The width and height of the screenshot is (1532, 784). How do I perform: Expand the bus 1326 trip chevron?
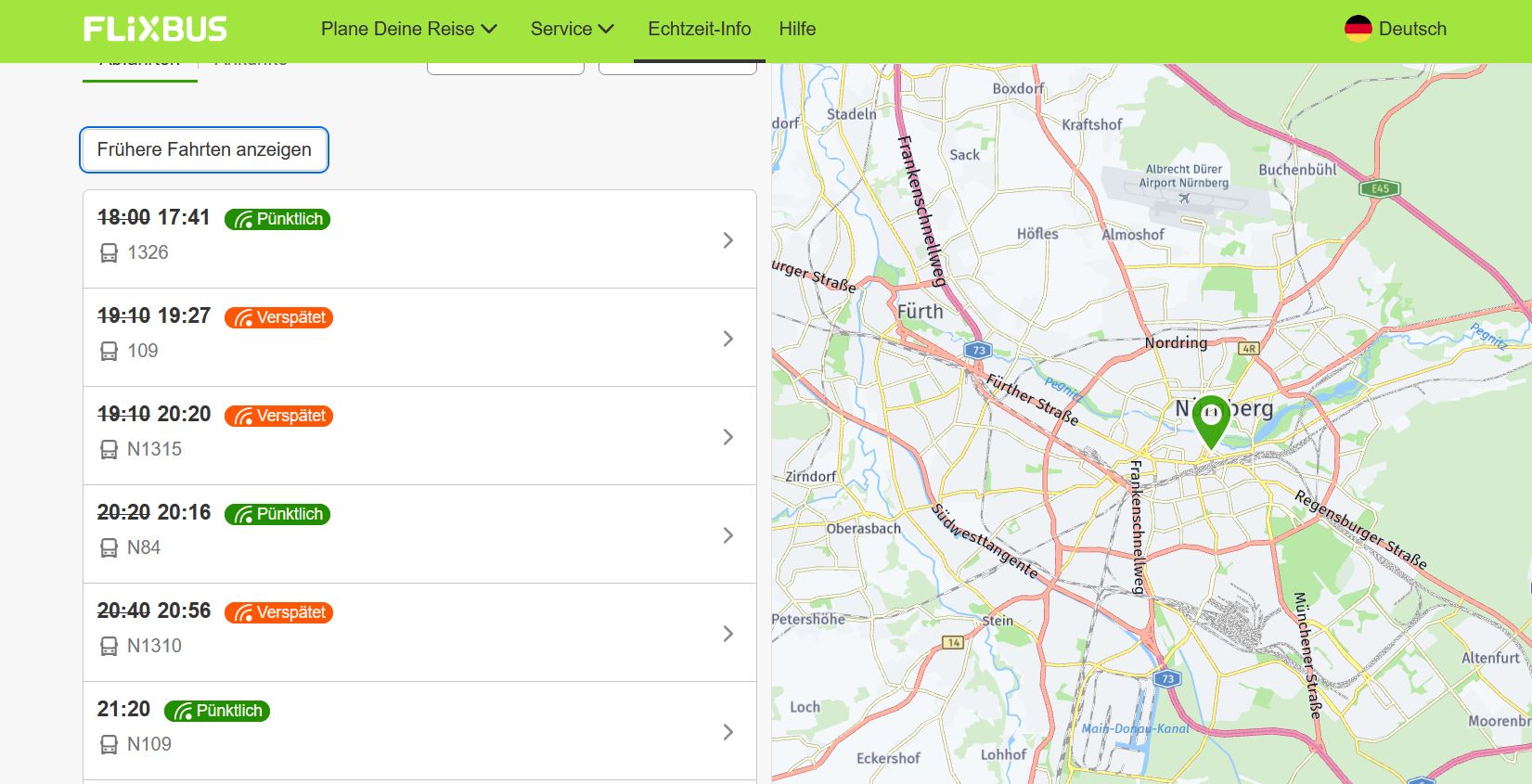[728, 240]
